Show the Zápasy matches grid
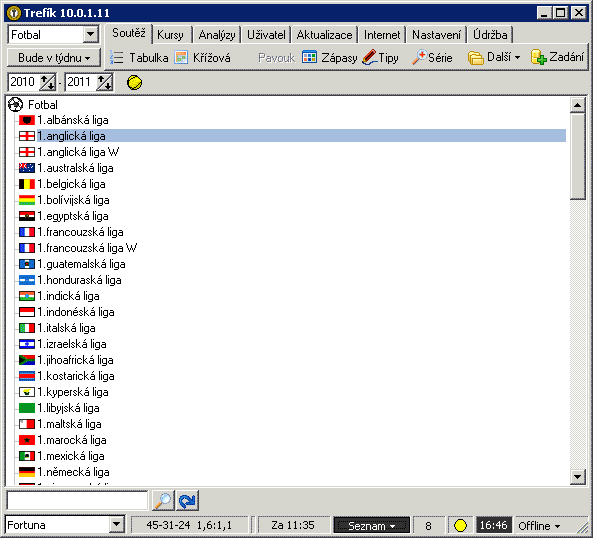 click(x=330, y=58)
